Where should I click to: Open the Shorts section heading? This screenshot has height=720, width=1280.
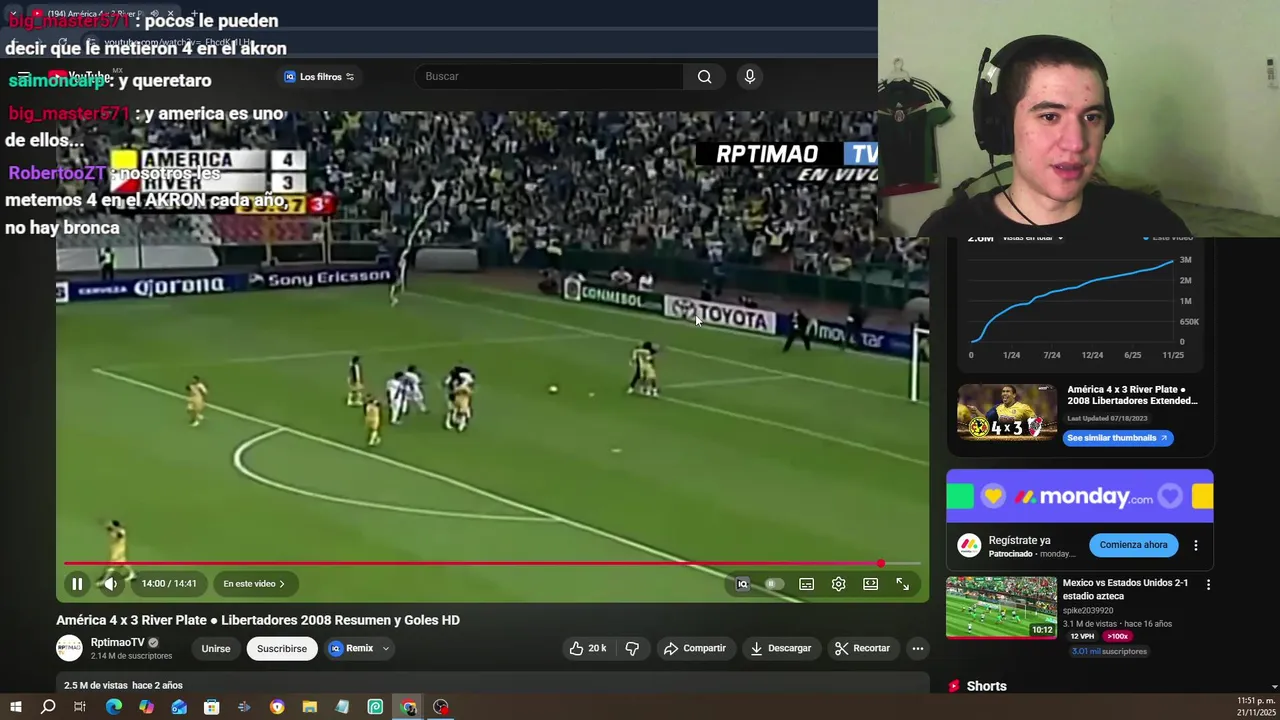pos(986,686)
